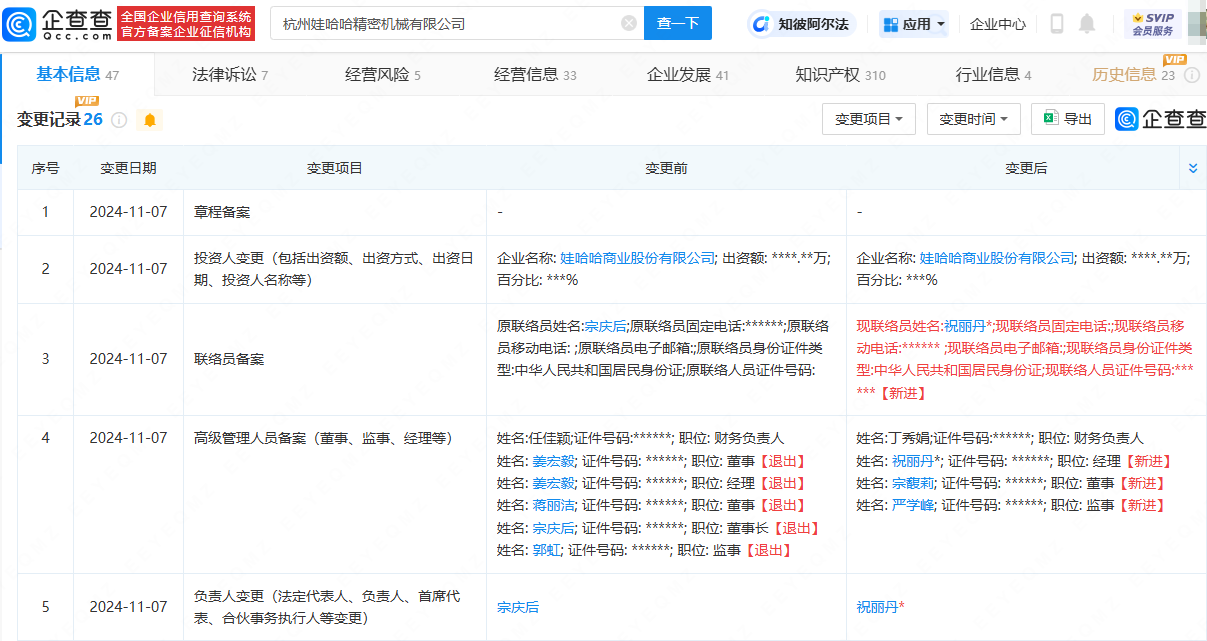Open SVIP 会员服务 badge
Image resolution: width=1207 pixels, height=641 pixels.
pos(1152,24)
